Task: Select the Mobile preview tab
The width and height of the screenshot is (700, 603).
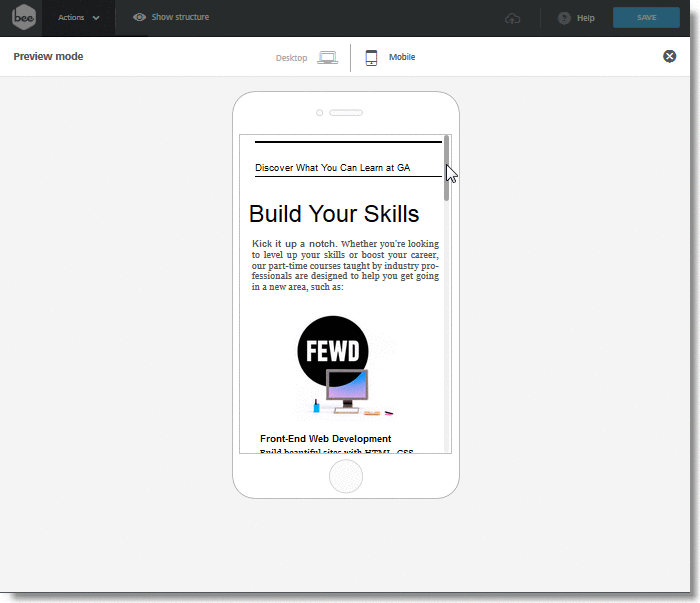Action: tap(402, 58)
